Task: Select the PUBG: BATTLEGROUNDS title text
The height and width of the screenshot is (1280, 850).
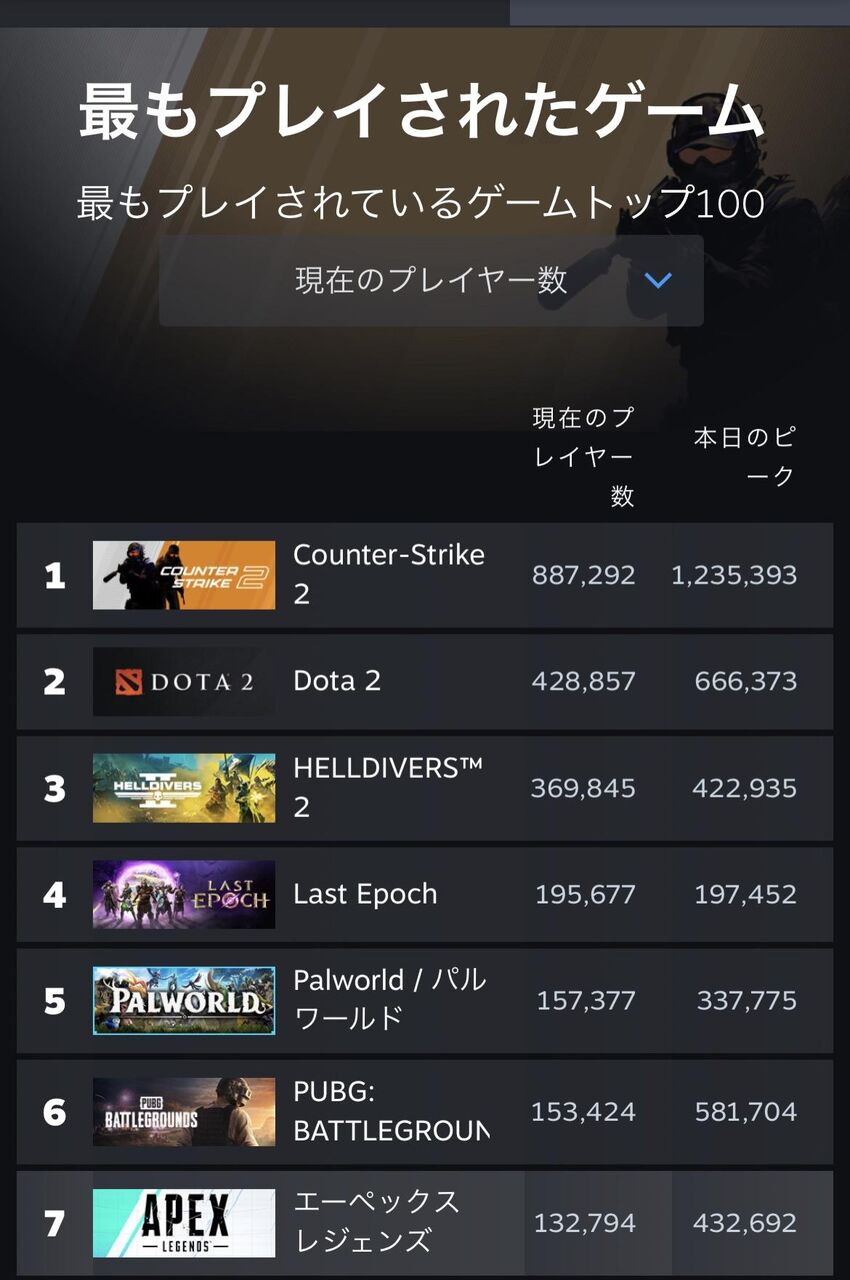Action: click(390, 1111)
